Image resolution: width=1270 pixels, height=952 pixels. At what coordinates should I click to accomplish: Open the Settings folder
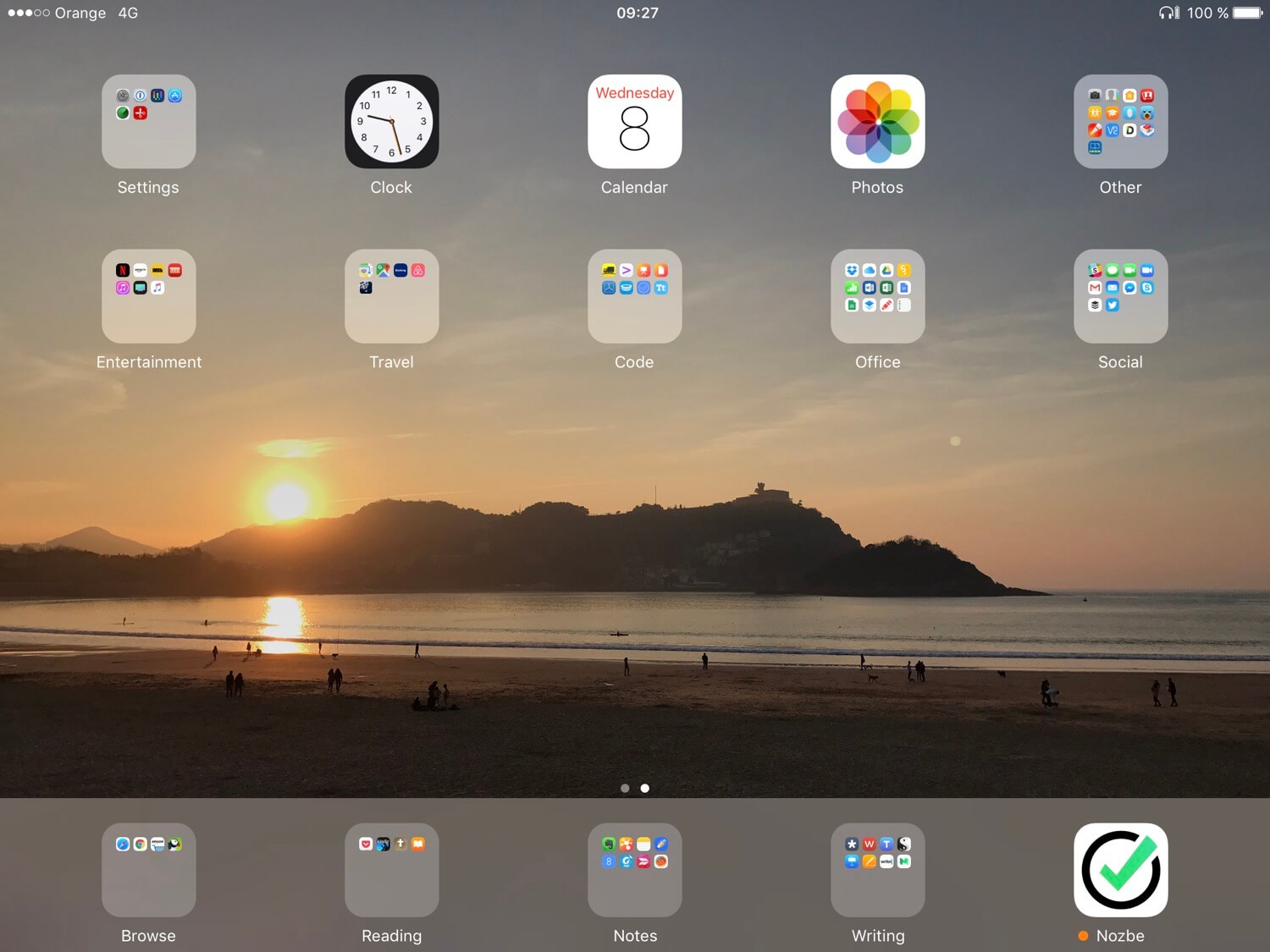(x=148, y=121)
